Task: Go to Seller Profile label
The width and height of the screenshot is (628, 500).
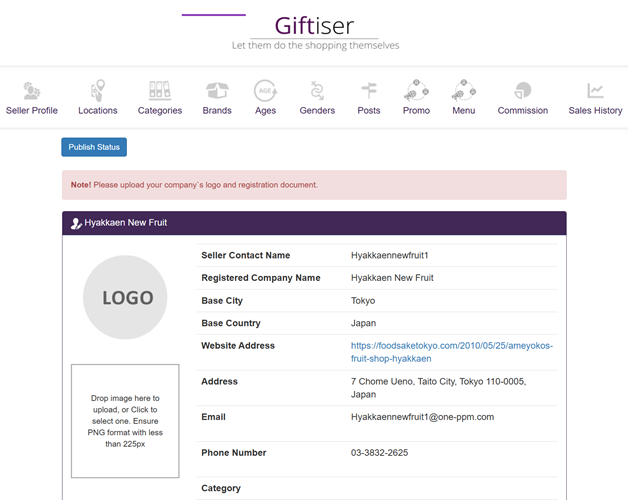Action: point(32,111)
